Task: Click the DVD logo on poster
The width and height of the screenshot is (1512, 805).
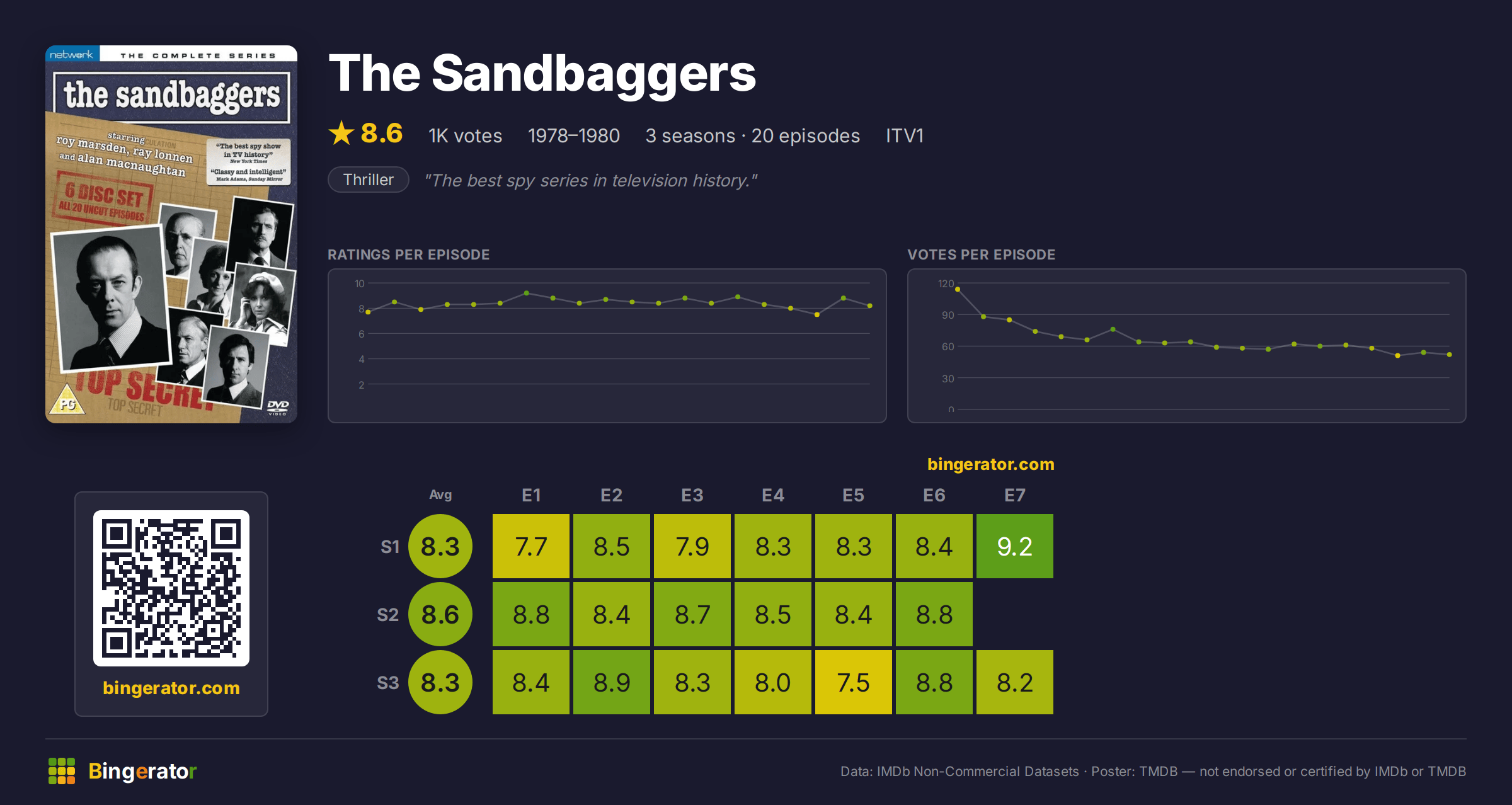Action: [x=278, y=407]
